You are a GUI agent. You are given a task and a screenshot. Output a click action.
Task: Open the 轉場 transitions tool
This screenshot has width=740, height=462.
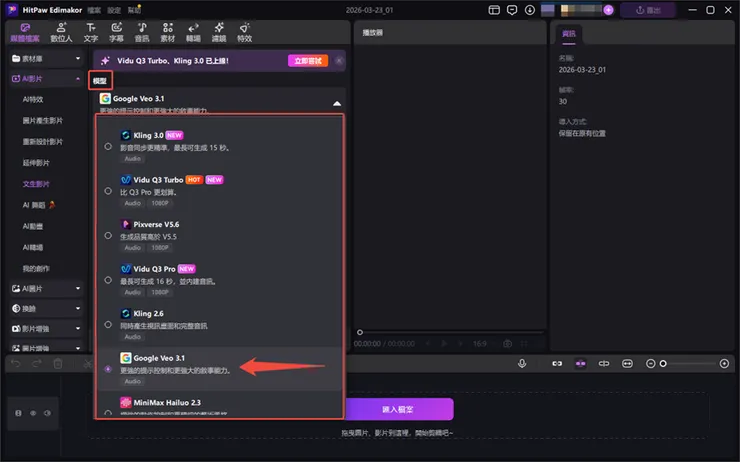(x=193, y=32)
